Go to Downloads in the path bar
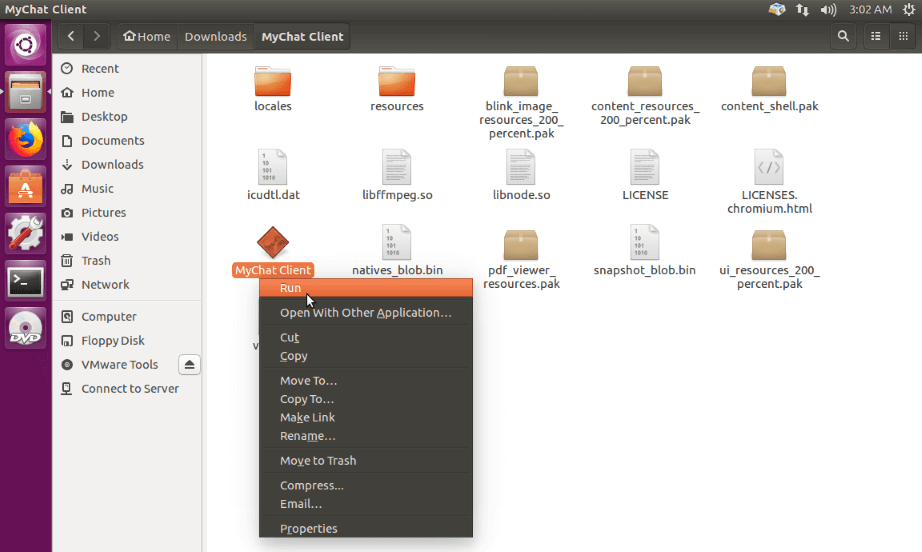 pos(215,37)
